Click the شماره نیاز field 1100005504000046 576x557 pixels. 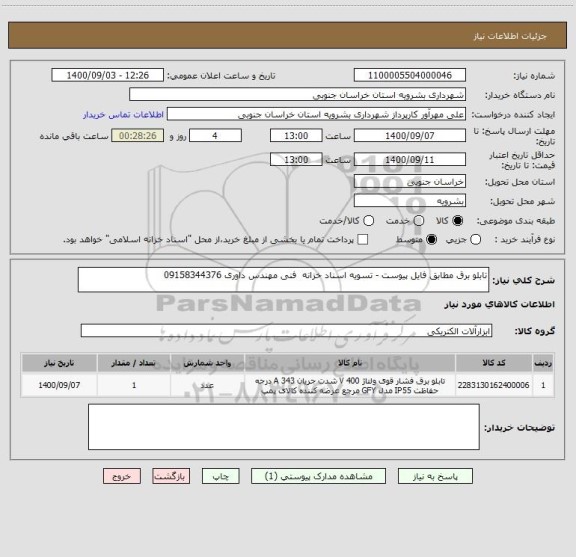tap(410, 75)
